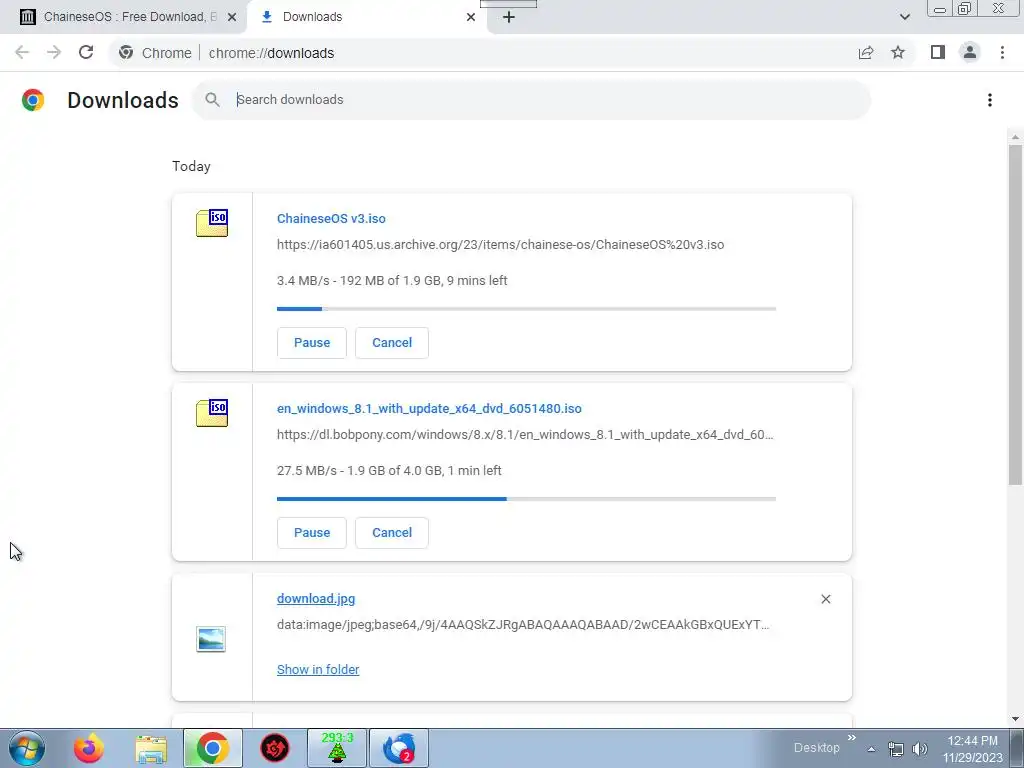The height and width of the screenshot is (768, 1024).
Task: Open the Chrome three-dot browser menu
Action: [1002, 52]
